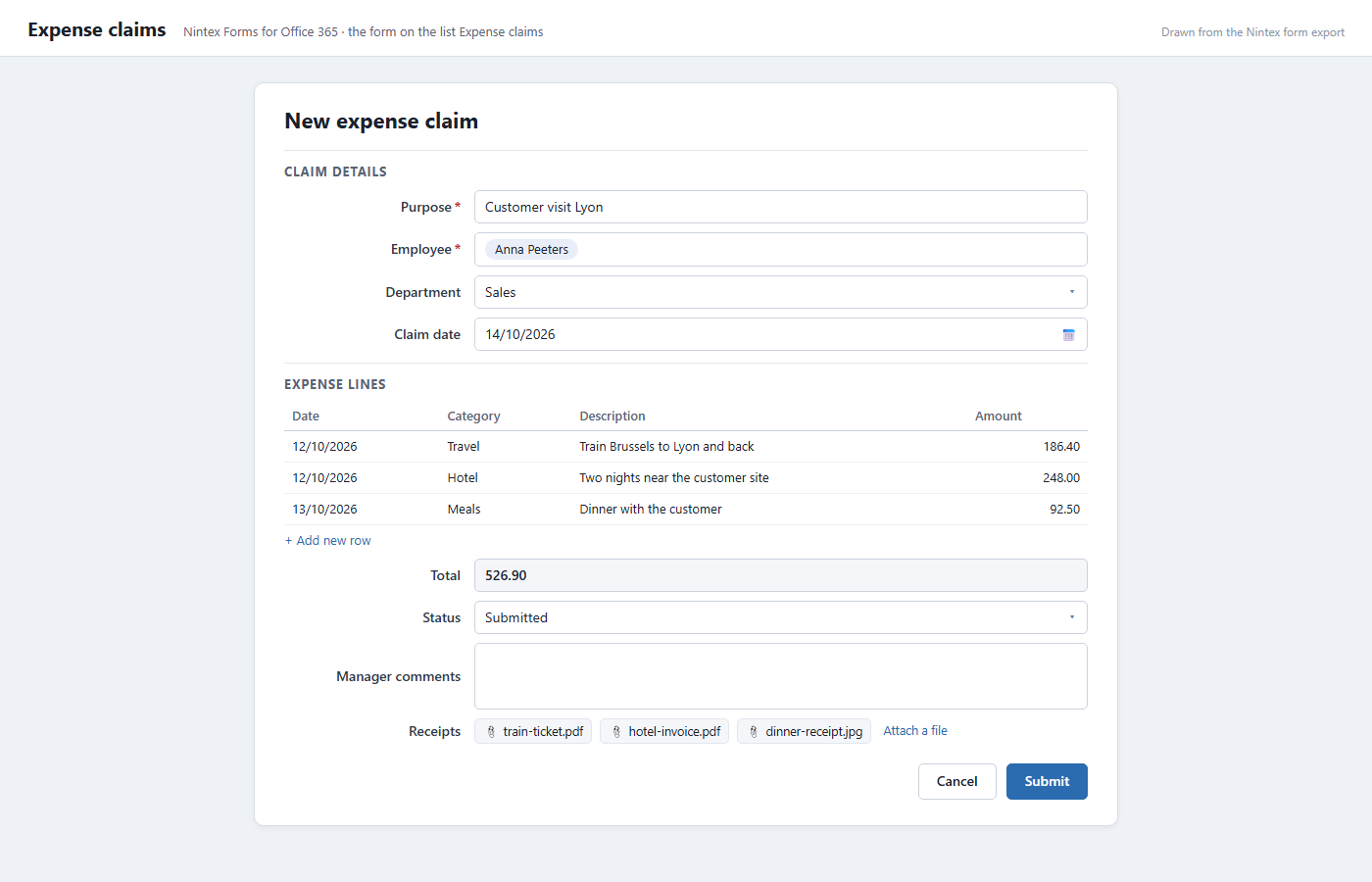Open the train-ticket.pdf receipt
The width and height of the screenshot is (1372, 882).
click(x=533, y=731)
